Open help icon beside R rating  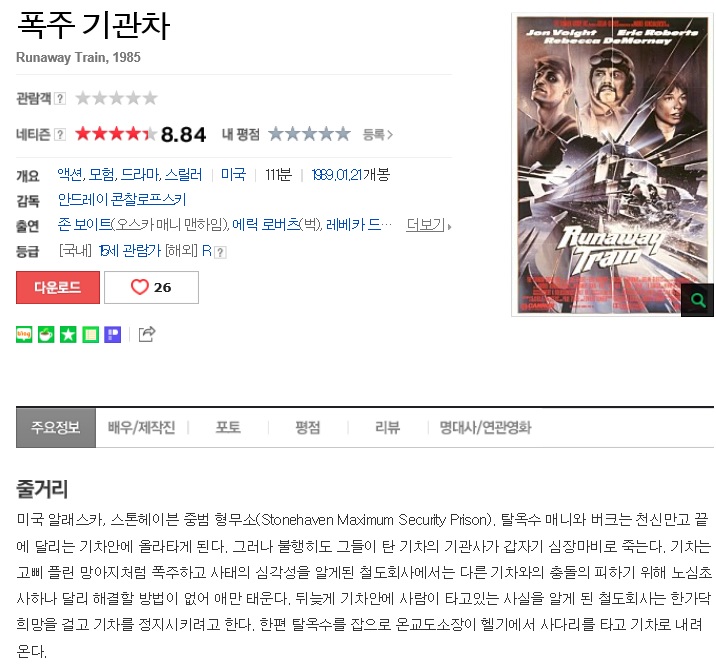click(x=220, y=252)
